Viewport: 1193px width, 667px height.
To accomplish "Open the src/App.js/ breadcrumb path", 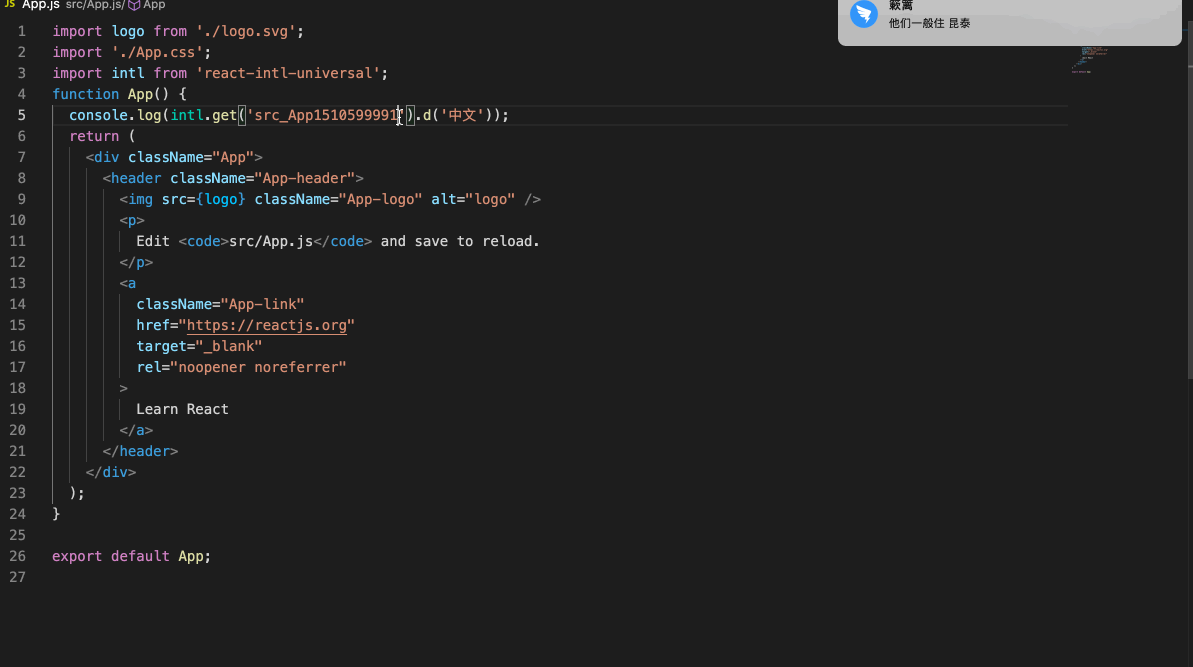I will (x=94, y=5).
